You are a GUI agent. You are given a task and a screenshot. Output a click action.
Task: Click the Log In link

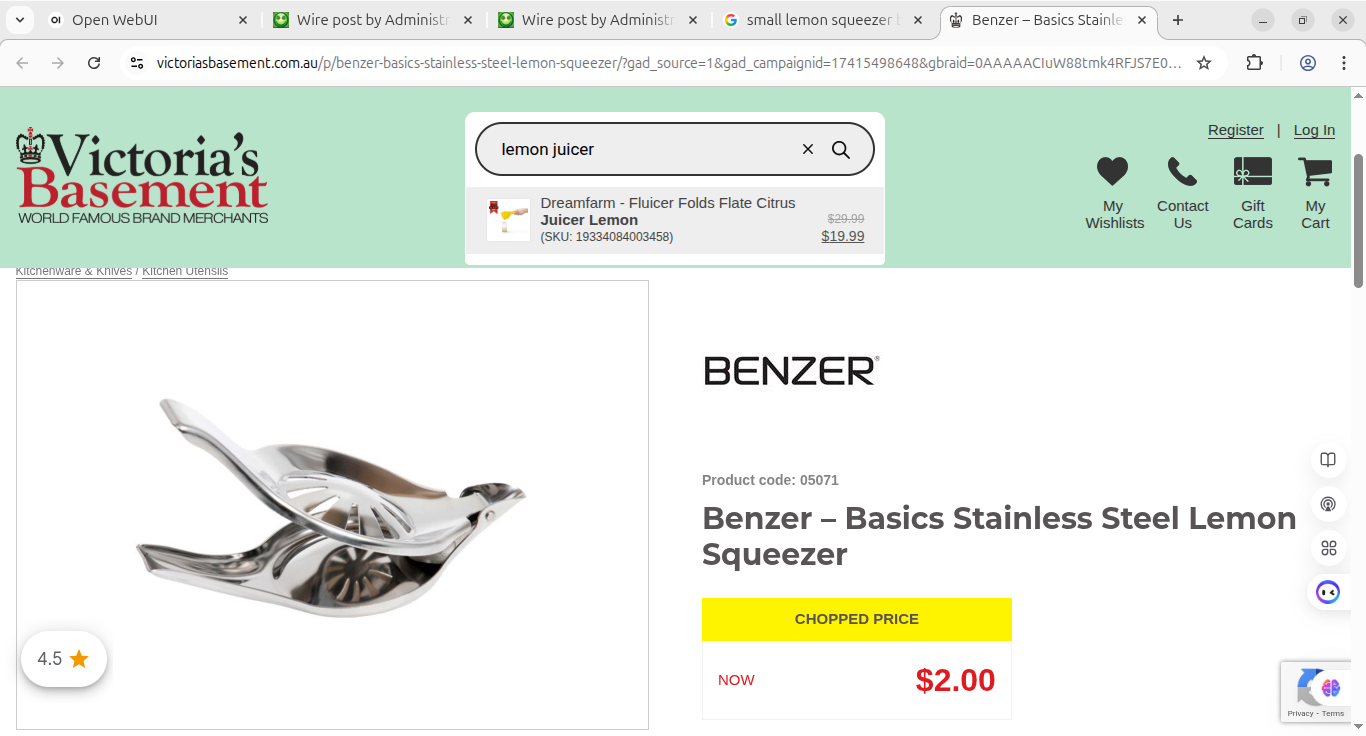[x=1314, y=130]
